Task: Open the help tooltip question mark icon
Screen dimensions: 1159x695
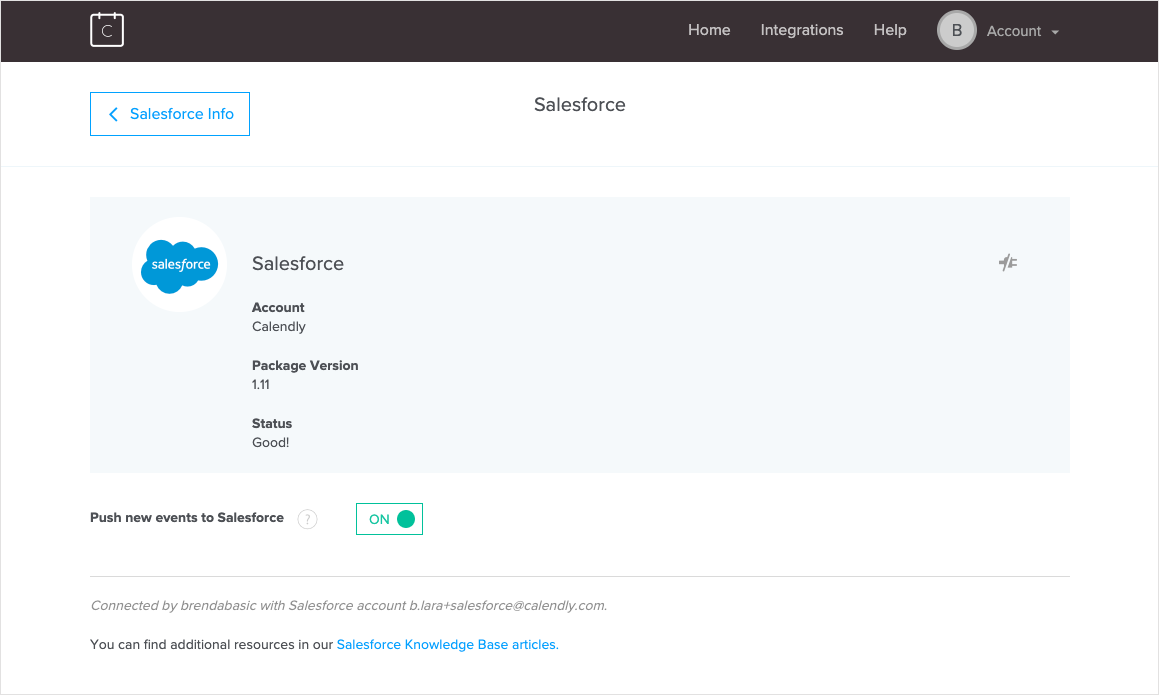Action: tap(307, 519)
